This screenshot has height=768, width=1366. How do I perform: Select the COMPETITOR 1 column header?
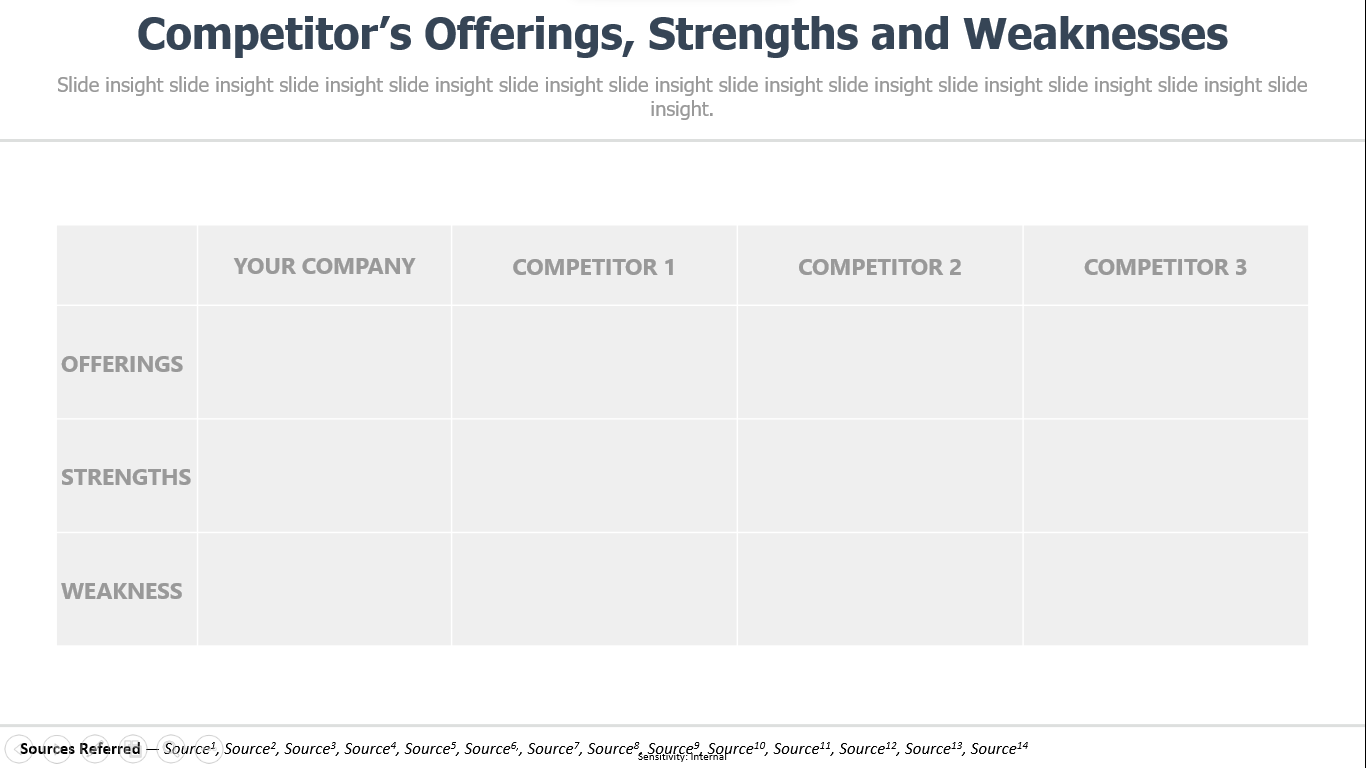click(594, 267)
